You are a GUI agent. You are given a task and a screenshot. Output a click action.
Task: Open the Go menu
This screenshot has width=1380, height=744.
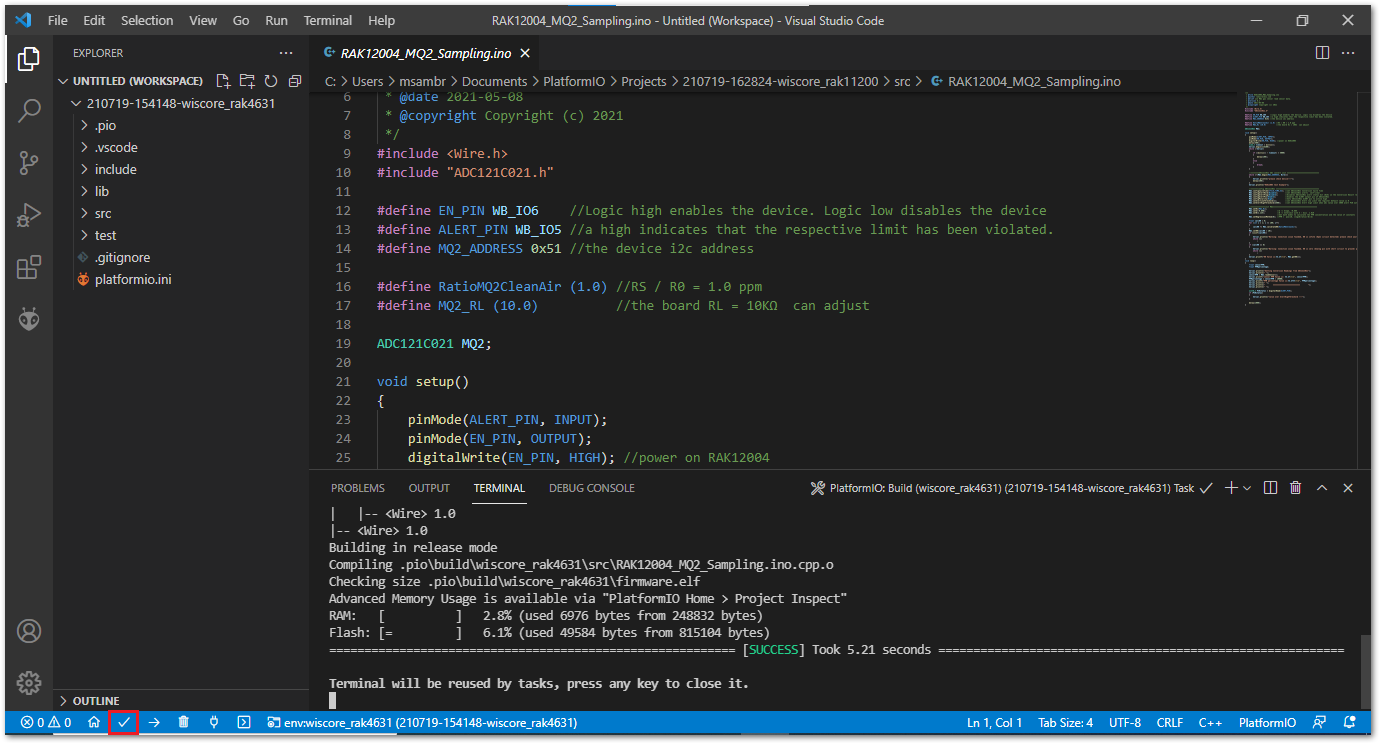[241, 20]
